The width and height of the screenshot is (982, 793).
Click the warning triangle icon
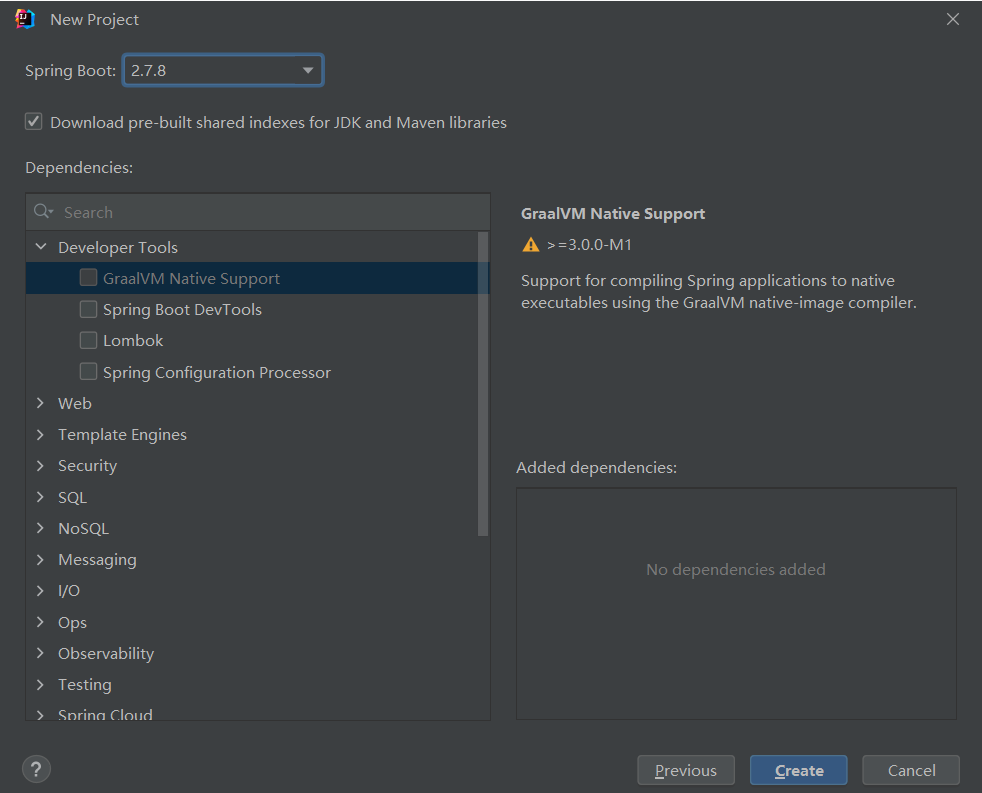[x=531, y=245]
